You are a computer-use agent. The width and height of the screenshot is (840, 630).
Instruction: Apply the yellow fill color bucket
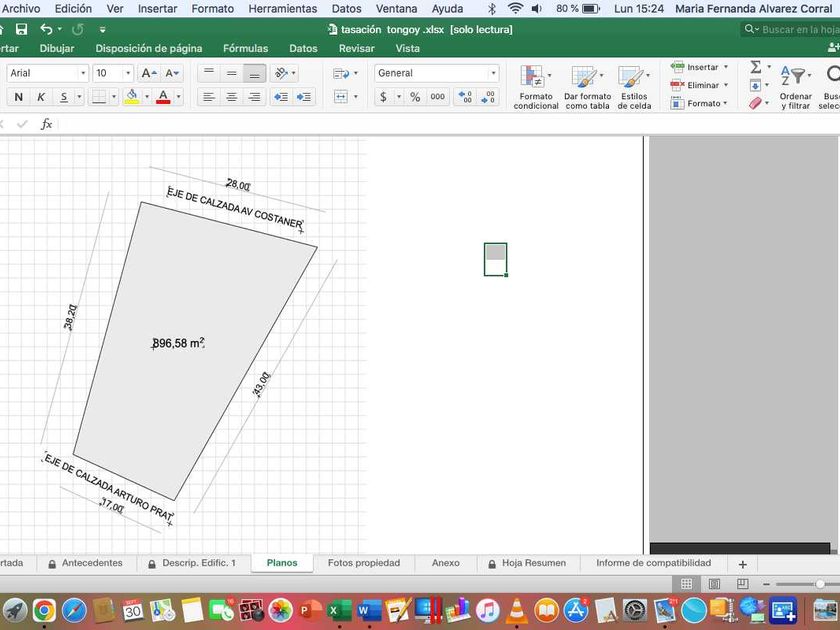click(132, 97)
